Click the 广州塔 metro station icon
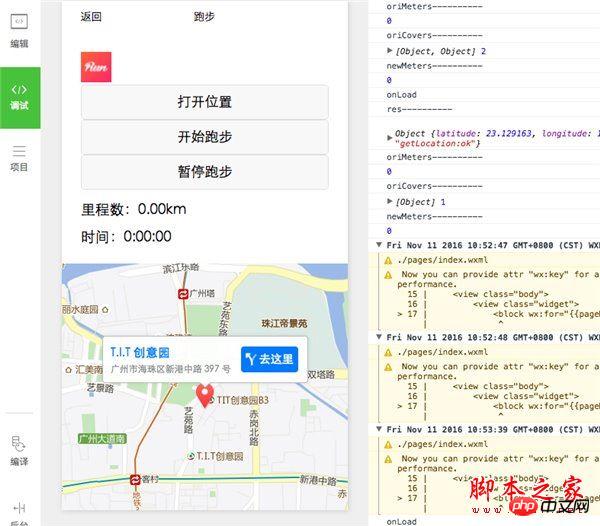The width and height of the screenshot is (600, 526). coord(183,294)
